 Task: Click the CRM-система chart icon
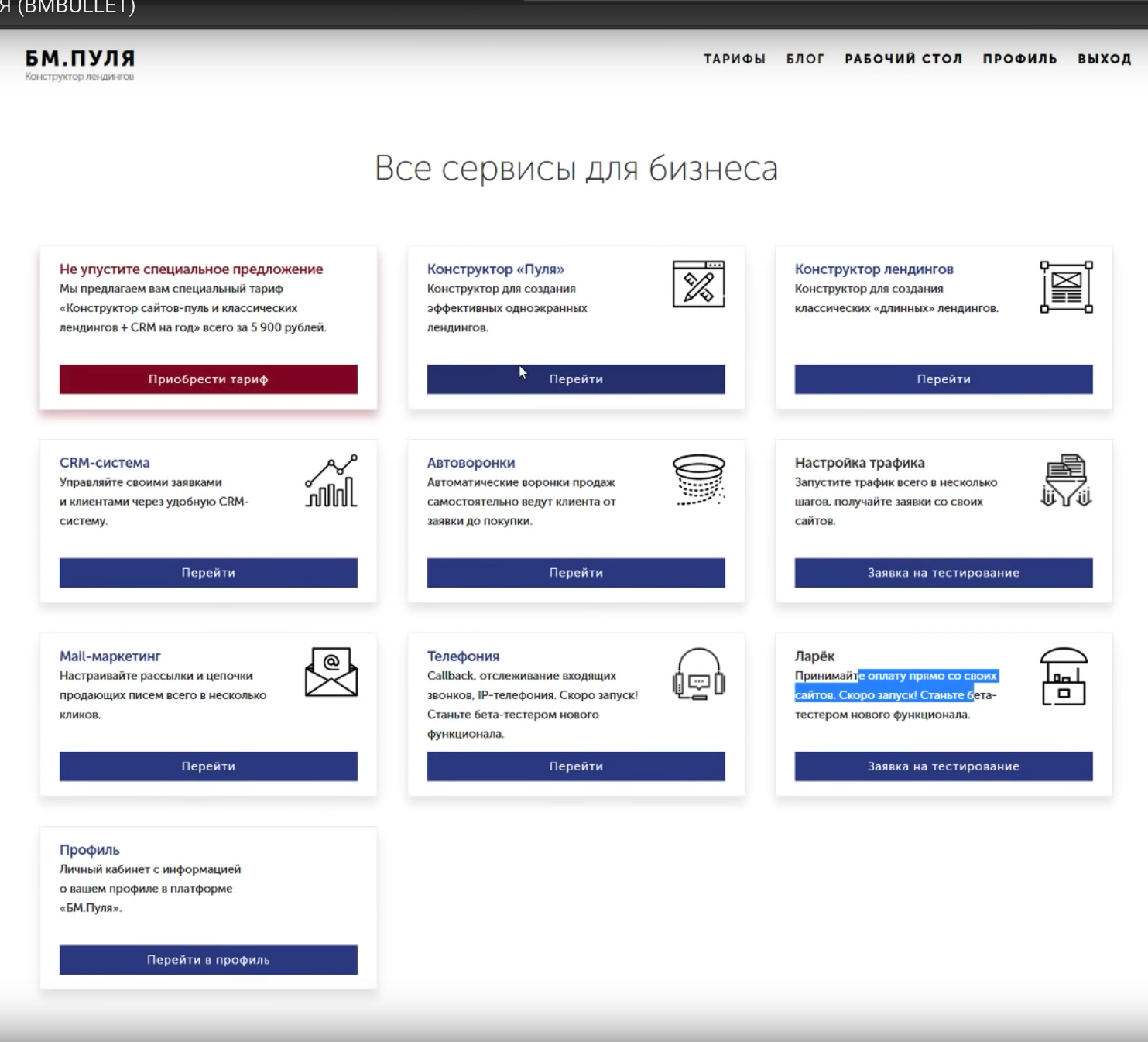point(331,481)
